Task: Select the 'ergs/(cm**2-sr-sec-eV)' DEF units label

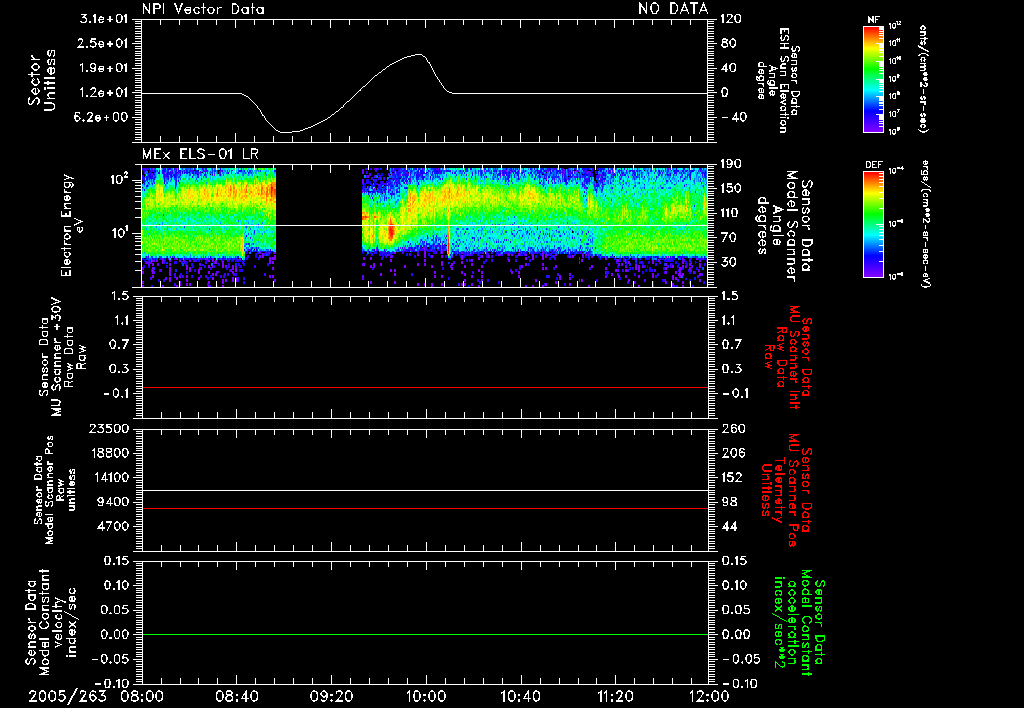Action: pos(925,225)
